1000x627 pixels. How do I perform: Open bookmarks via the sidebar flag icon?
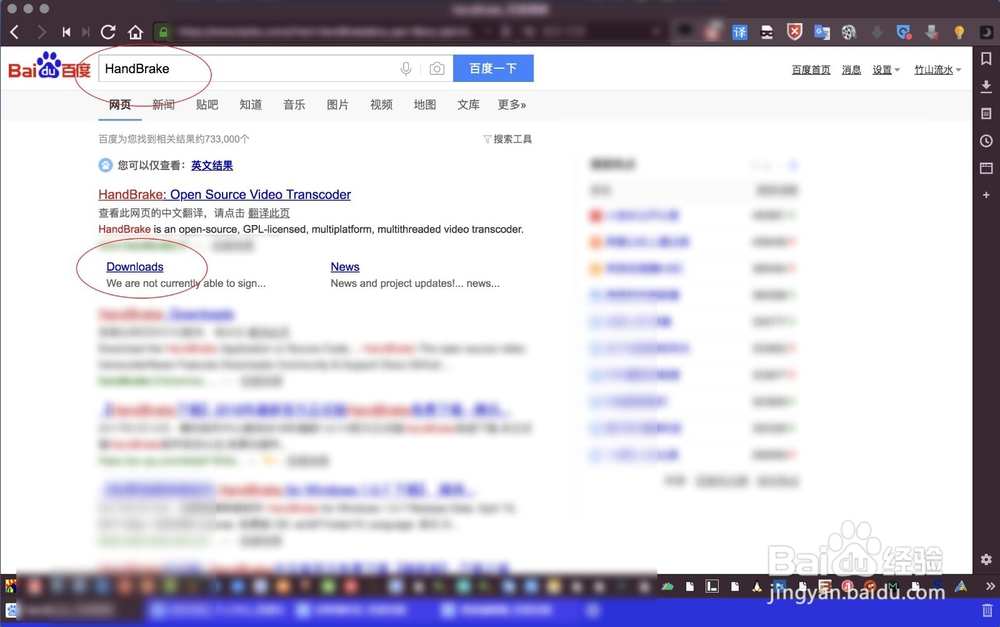tap(988, 60)
